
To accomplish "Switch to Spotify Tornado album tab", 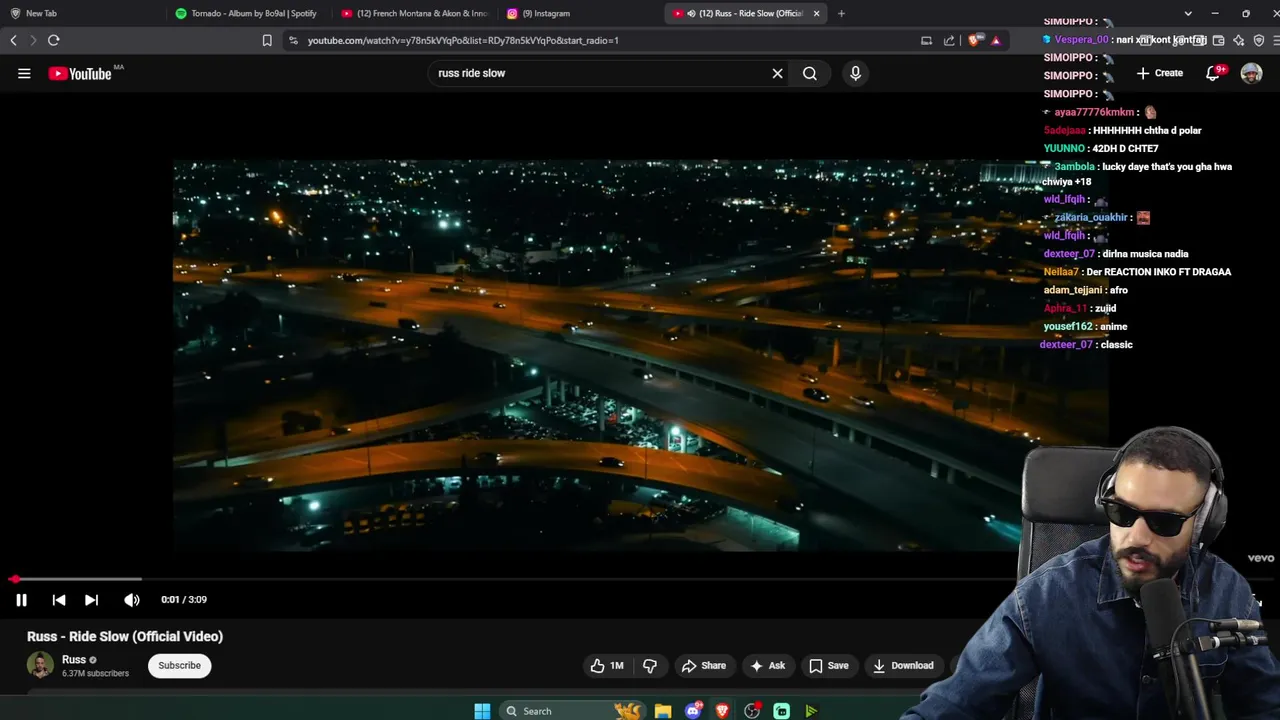I will (x=246, y=14).
